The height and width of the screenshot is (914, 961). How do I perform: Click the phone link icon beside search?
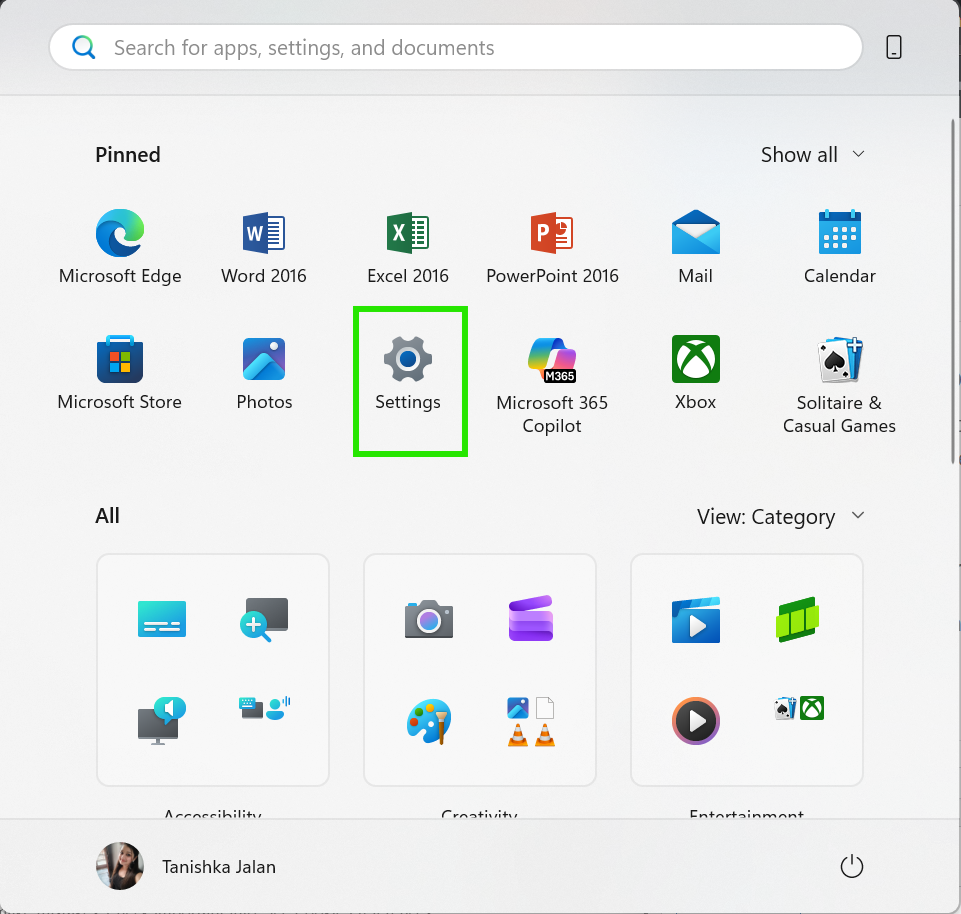click(x=894, y=47)
